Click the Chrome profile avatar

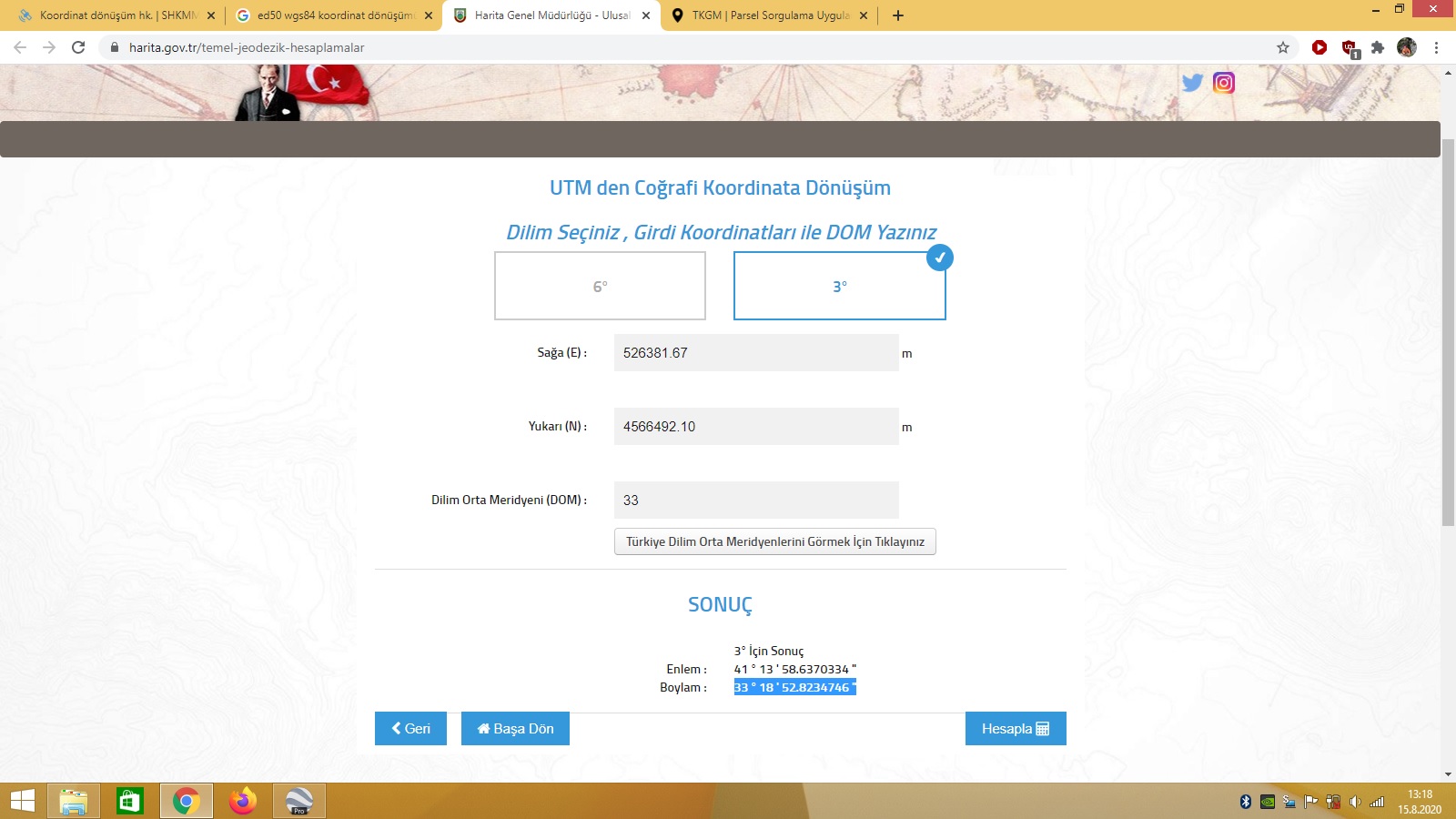coord(1407,47)
